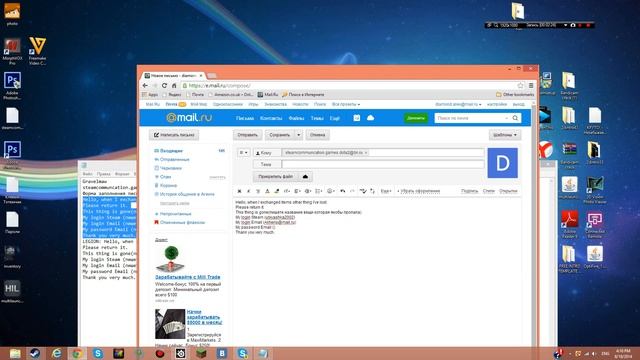Open the 'Все проекты' dropdown in top bar

pyautogui.click(x=346, y=104)
